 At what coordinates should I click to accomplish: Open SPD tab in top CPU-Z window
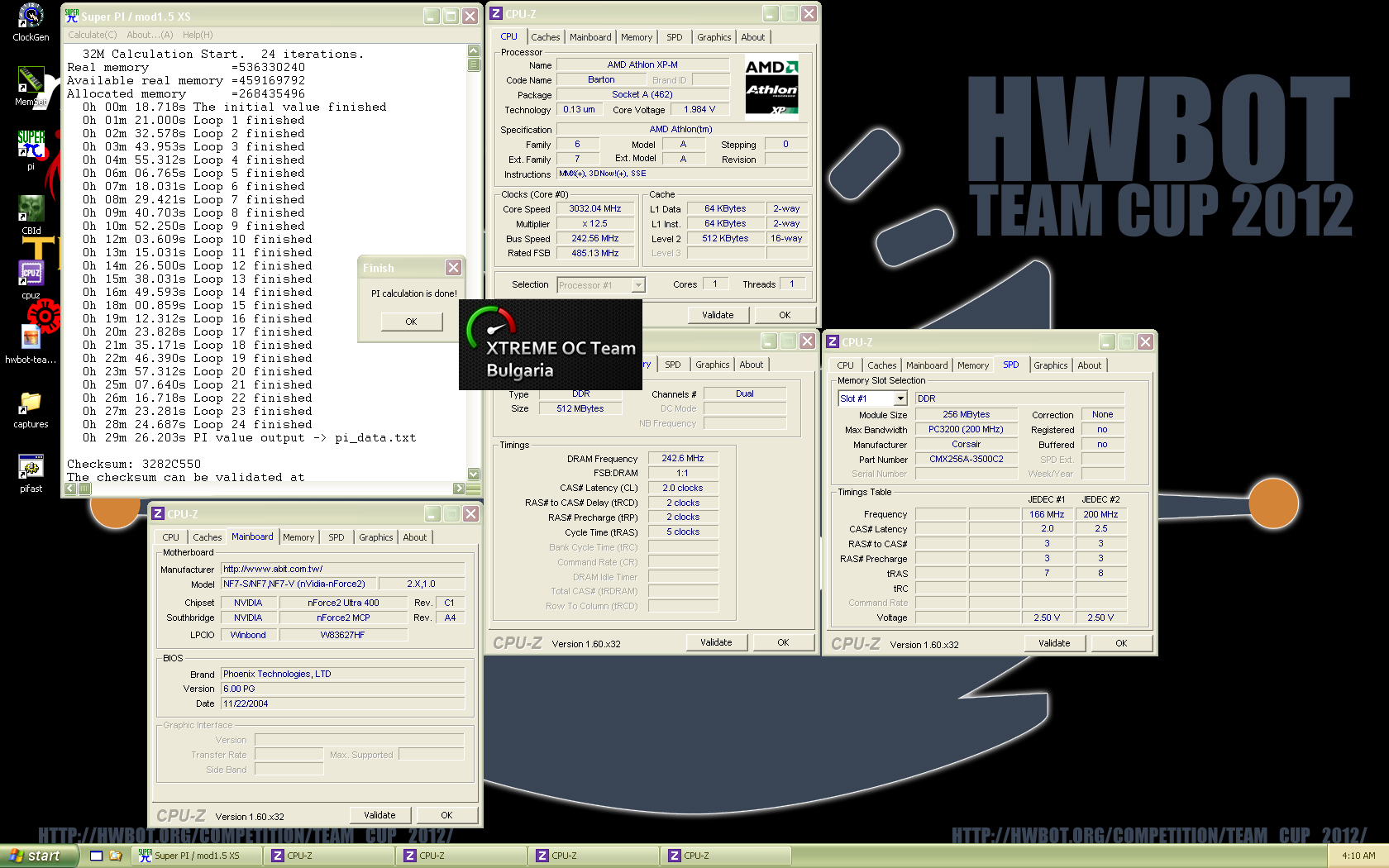[675, 37]
